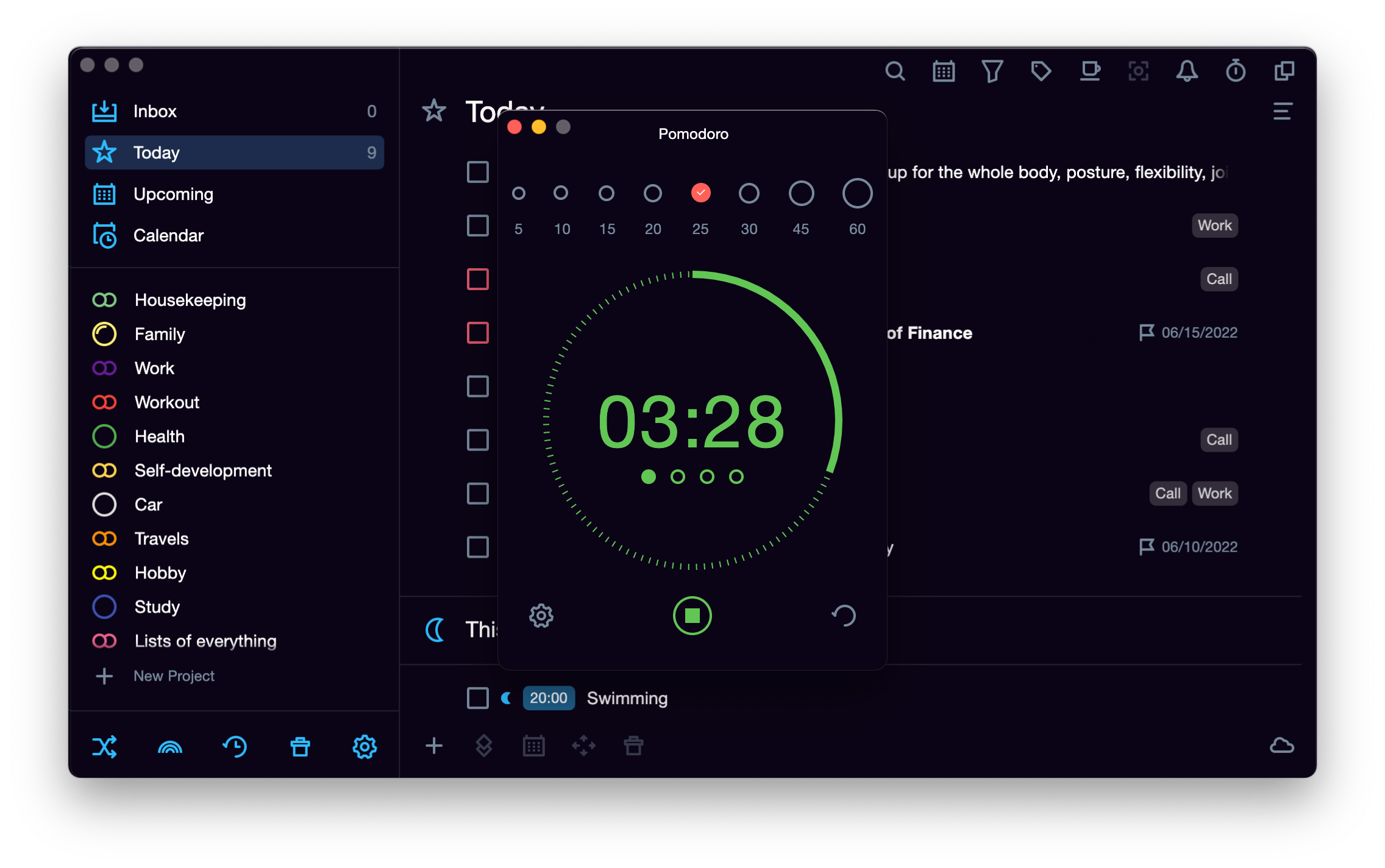Open Workout project
This screenshot has height=868, width=1385.
(235, 402)
